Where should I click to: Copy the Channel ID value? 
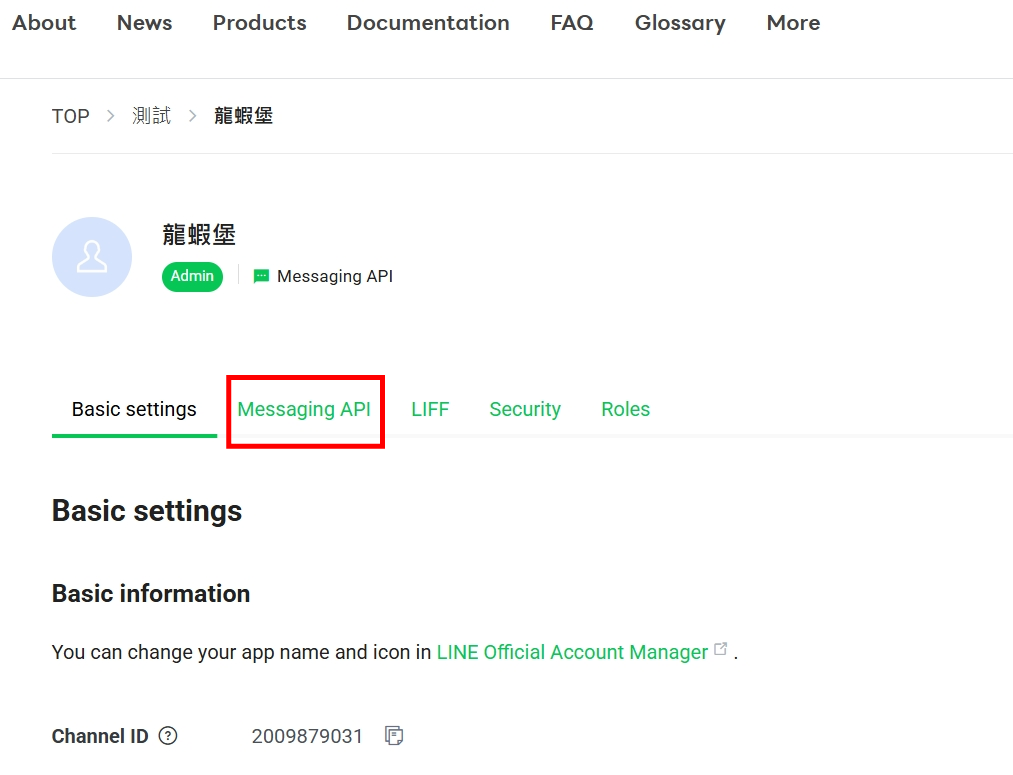click(394, 736)
